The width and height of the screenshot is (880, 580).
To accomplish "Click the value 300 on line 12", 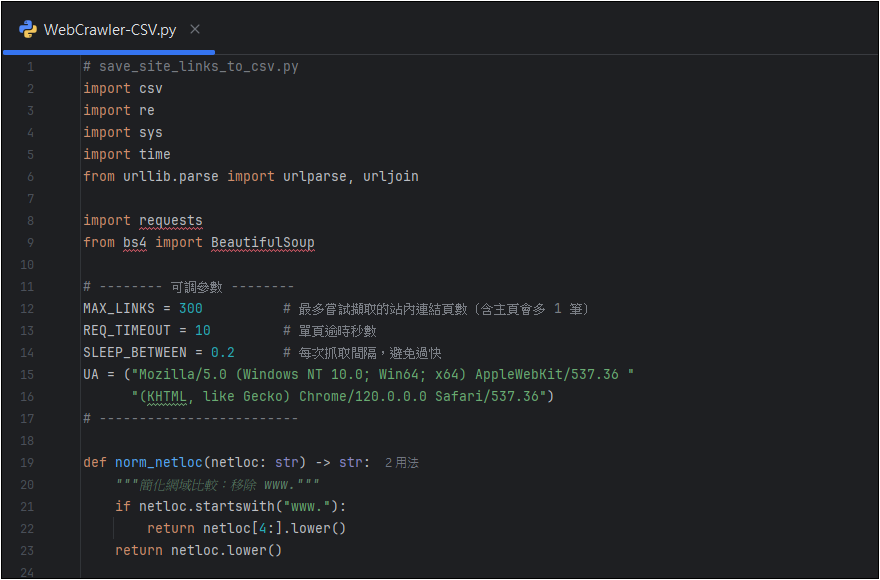I will [190, 308].
